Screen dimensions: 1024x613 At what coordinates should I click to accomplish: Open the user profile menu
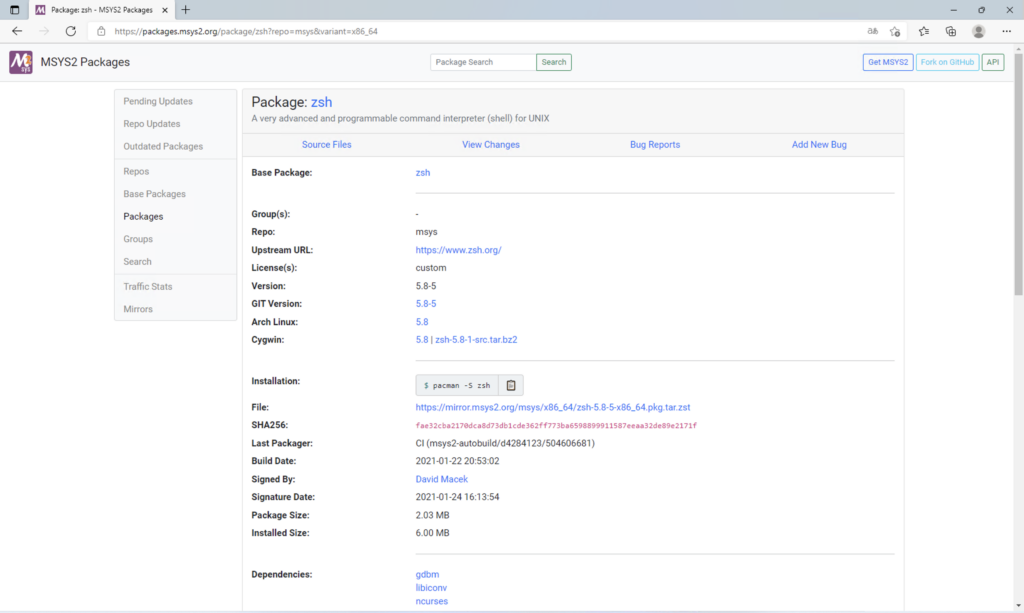click(978, 31)
